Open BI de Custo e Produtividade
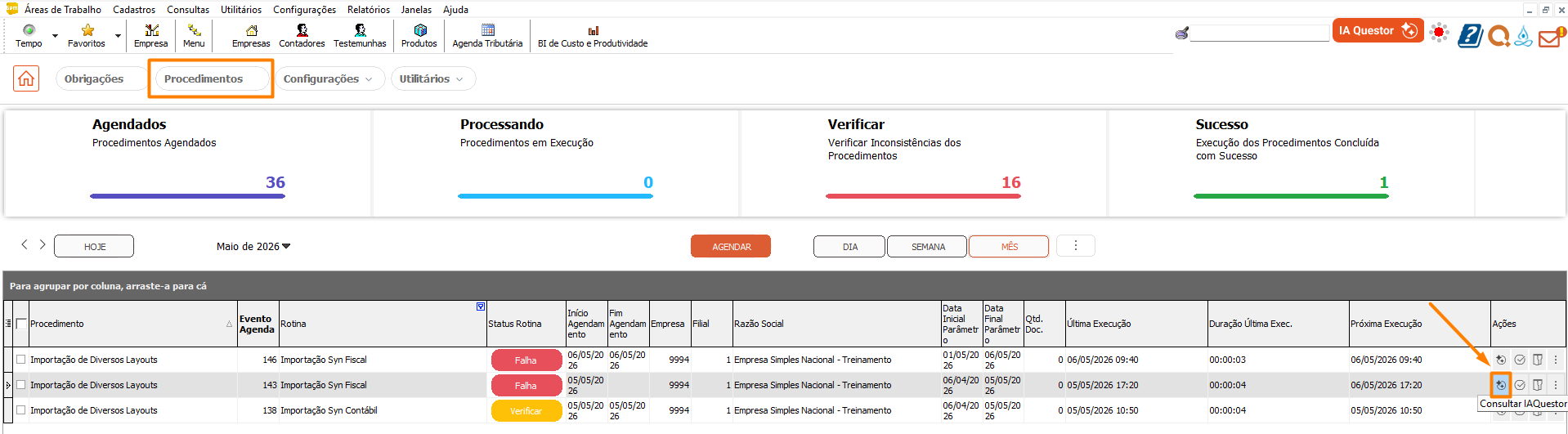 click(x=593, y=35)
